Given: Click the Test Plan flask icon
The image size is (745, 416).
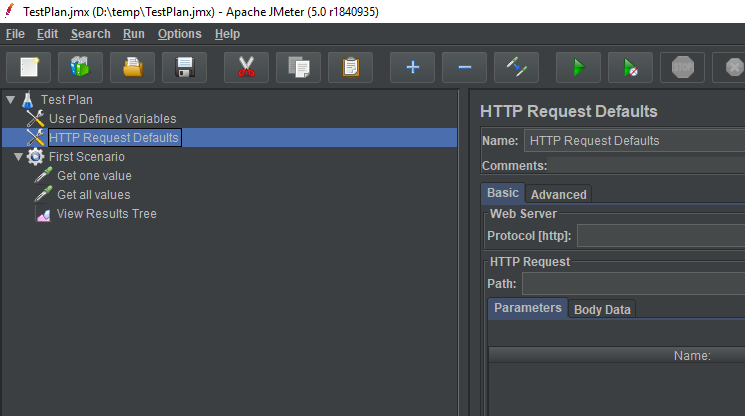Looking at the screenshot, I should pyautogui.click(x=28, y=100).
